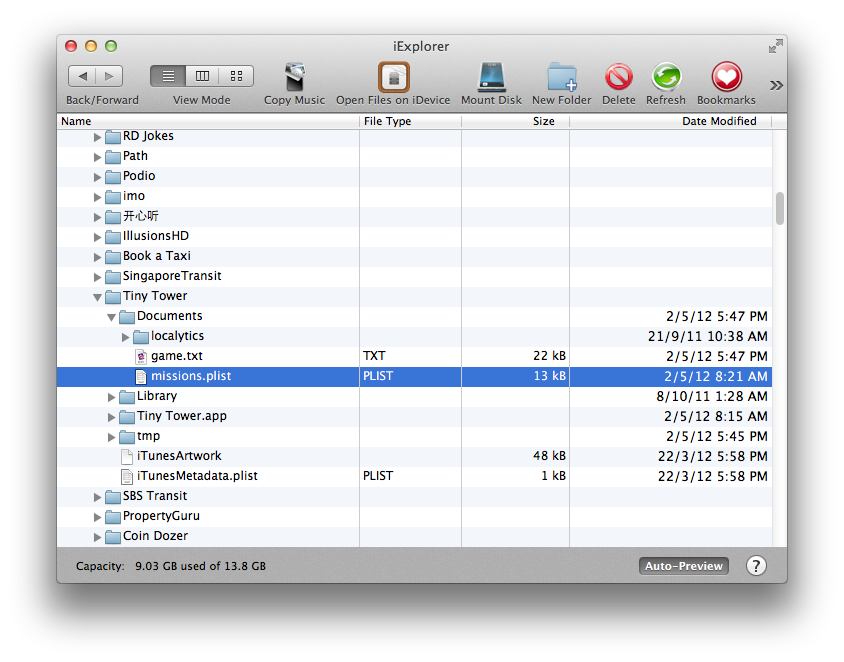Screen dimensions: 844x662
Task: Go back with the Back arrow
Action: coord(82,76)
